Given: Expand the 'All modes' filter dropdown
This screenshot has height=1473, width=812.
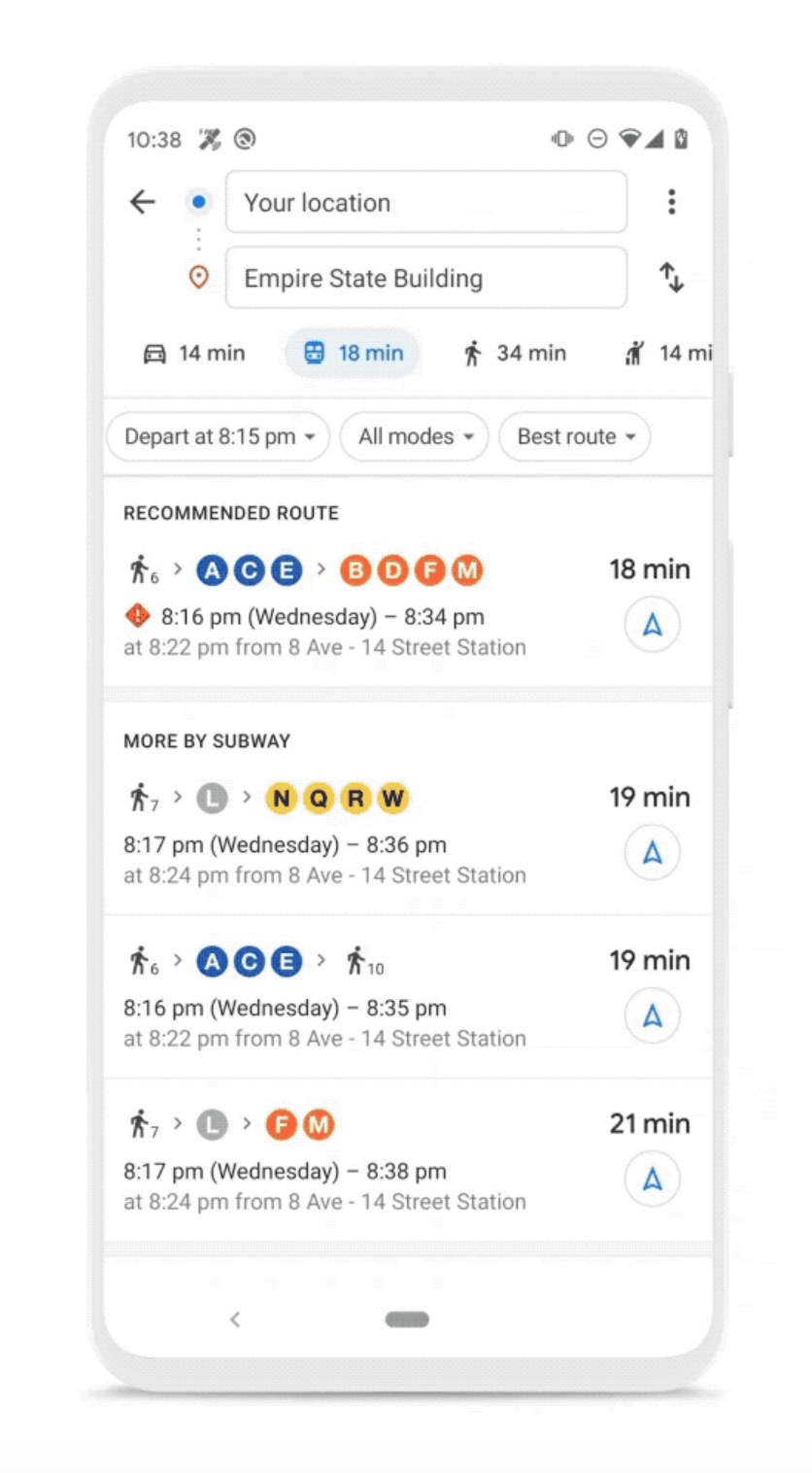Looking at the screenshot, I should pos(415,437).
